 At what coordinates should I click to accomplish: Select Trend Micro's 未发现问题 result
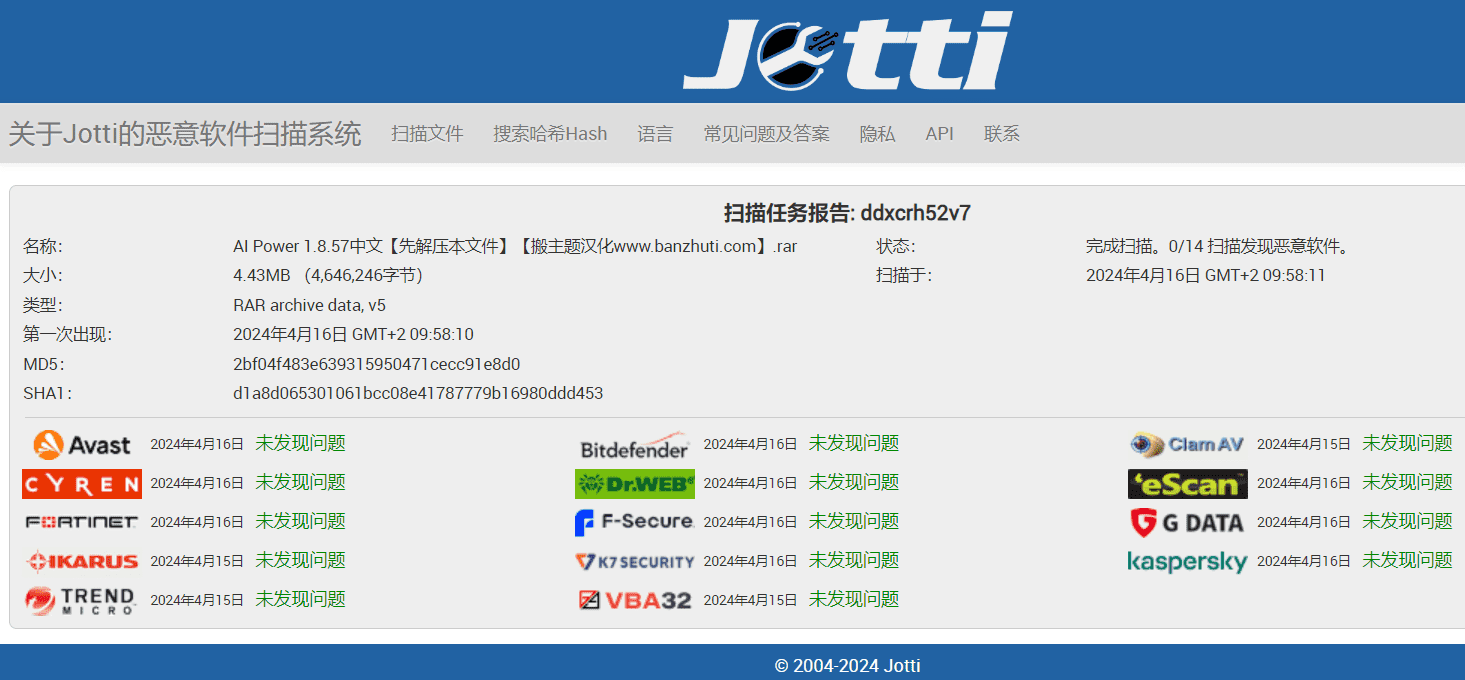(x=300, y=599)
